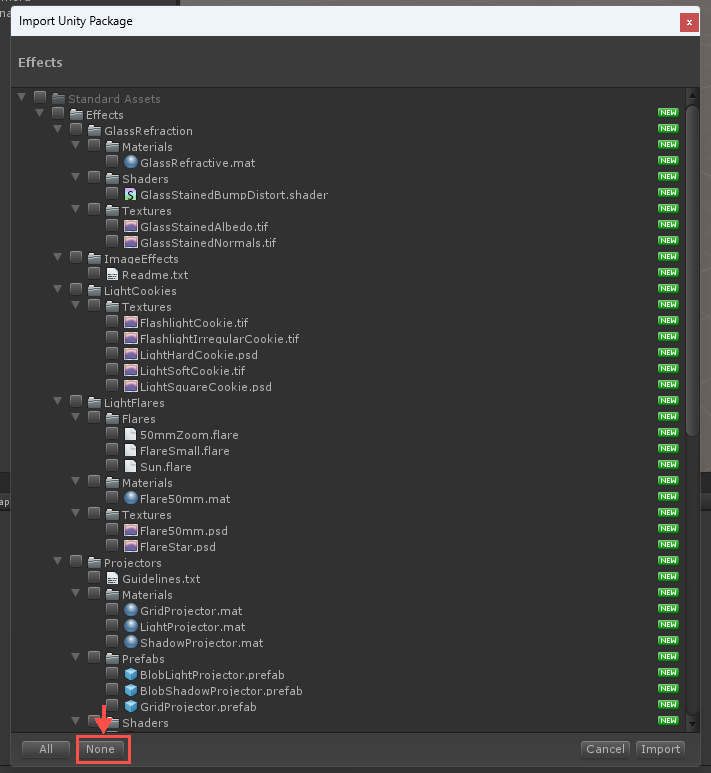Collapse the LightCookies folder
The height and width of the screenshot is (773, 711).
[58, 289]
